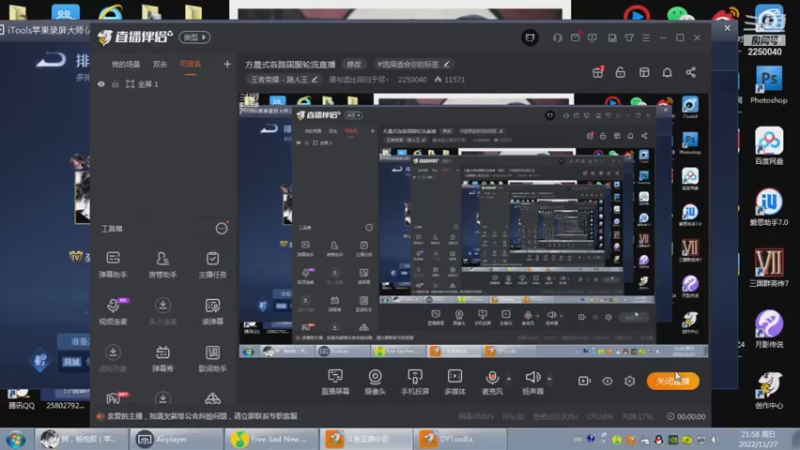Image resolution: width=800 pixels, height=450 pixels.
Task: Click 修改 to edit stream title
Action: pos(354,64)
